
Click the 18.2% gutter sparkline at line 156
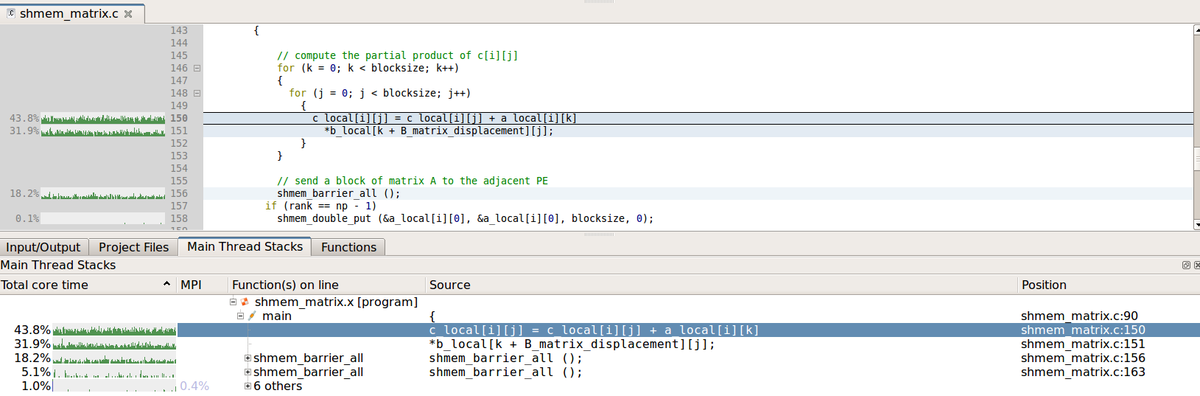tap(103, 193)
